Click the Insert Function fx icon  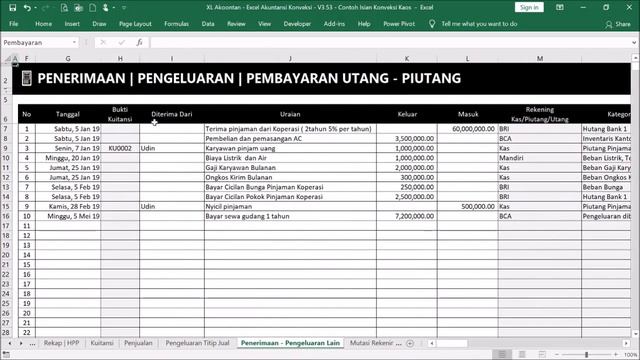tap(140, 42)
